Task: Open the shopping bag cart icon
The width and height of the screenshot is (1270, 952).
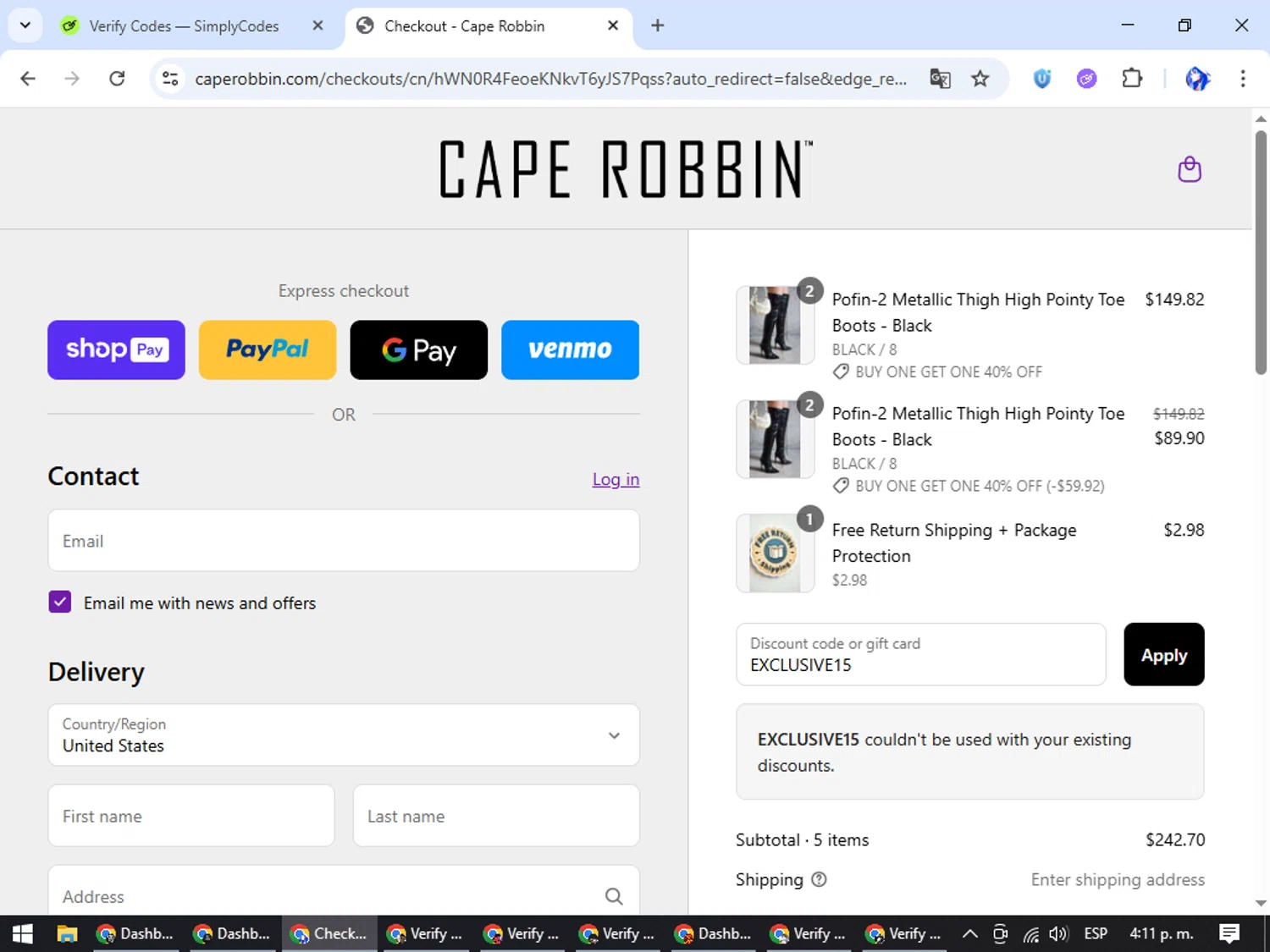Action: (1190, 169)
